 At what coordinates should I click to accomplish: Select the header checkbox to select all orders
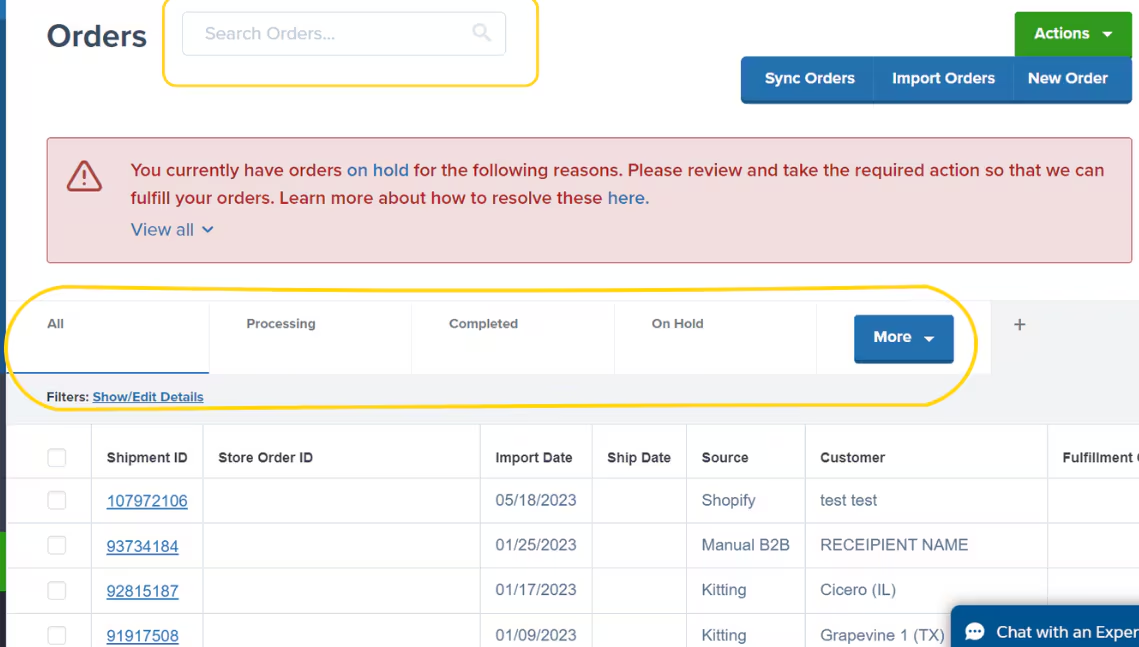(x=57, y=457)
